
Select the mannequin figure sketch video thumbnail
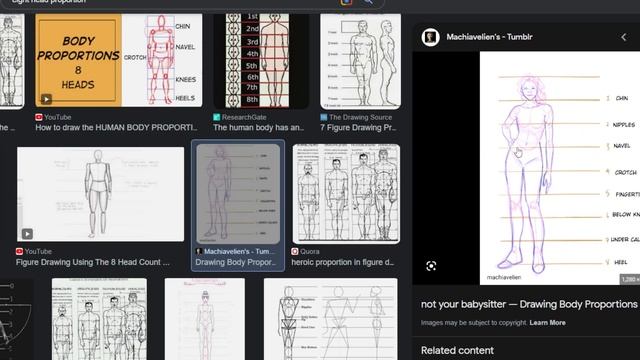pyautogui.click(x=100, y=194)
